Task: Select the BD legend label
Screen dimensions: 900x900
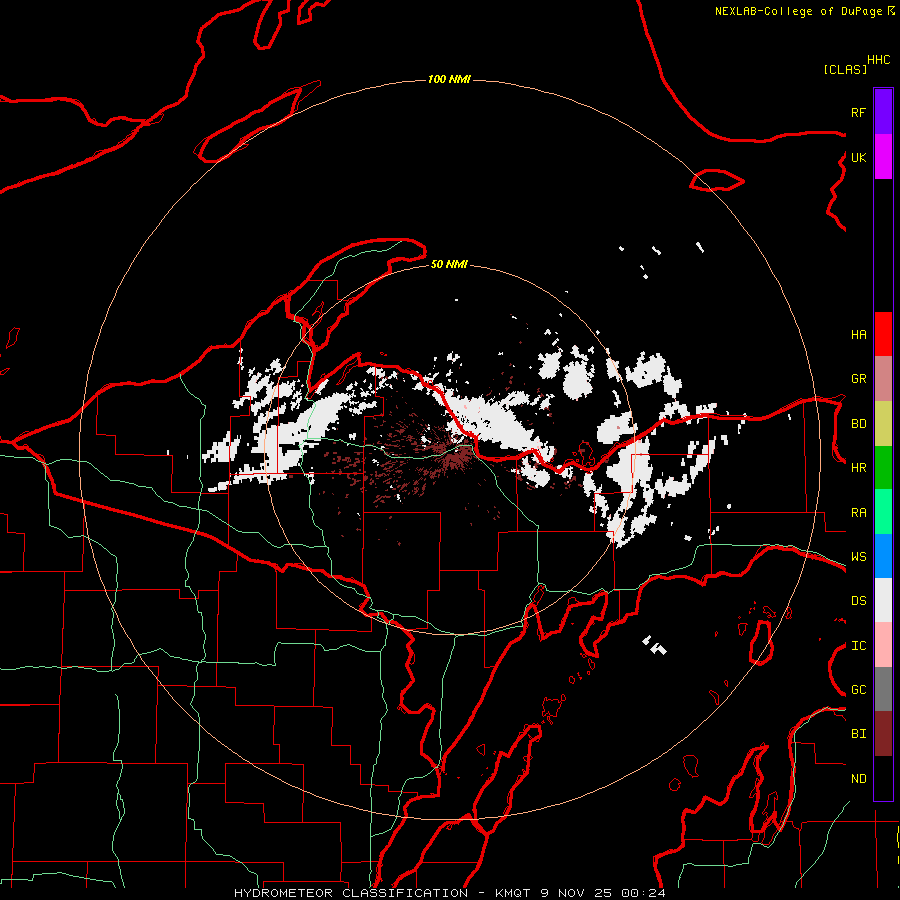Action: coord(858,424)
